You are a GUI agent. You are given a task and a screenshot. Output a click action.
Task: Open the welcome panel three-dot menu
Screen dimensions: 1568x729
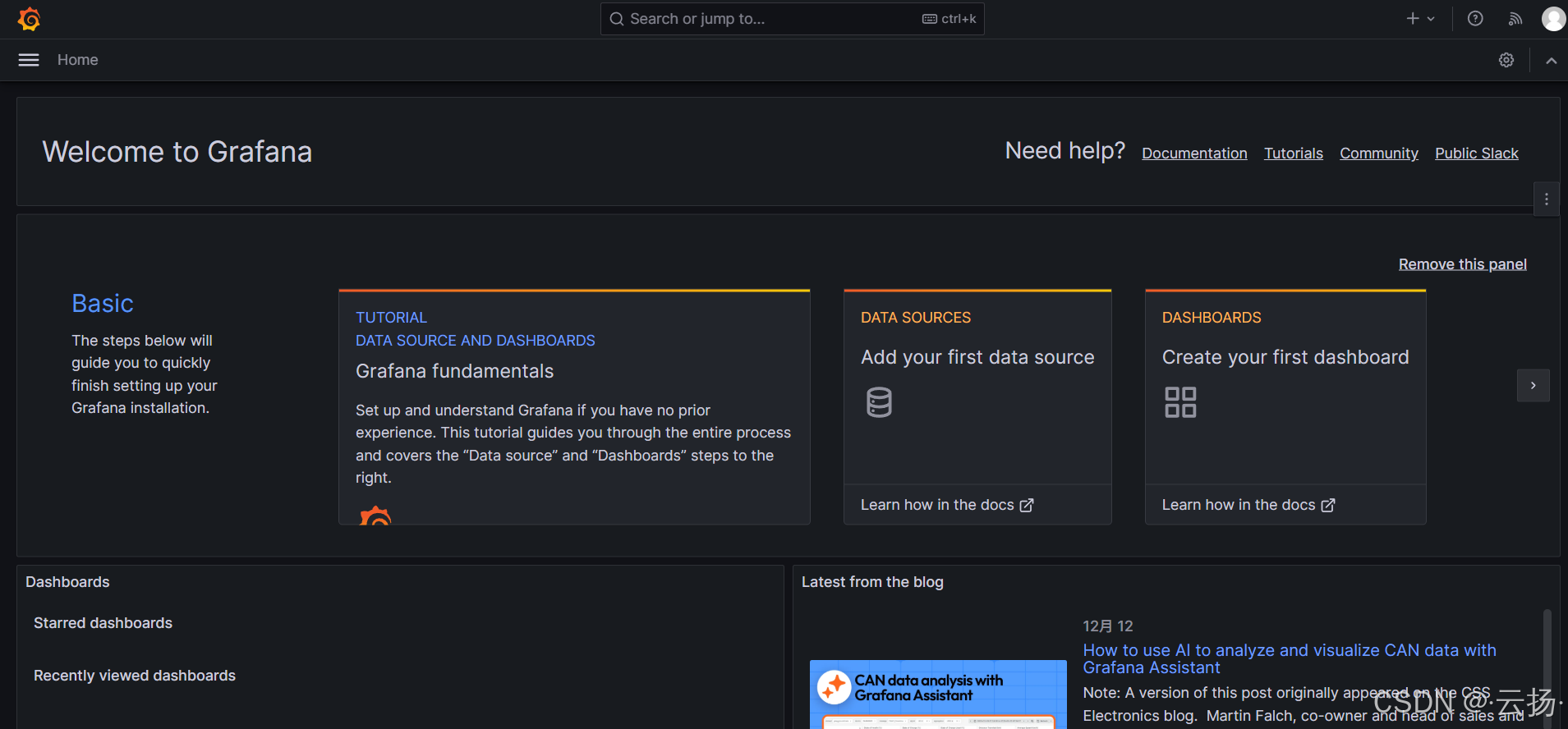click(1547, 199)
